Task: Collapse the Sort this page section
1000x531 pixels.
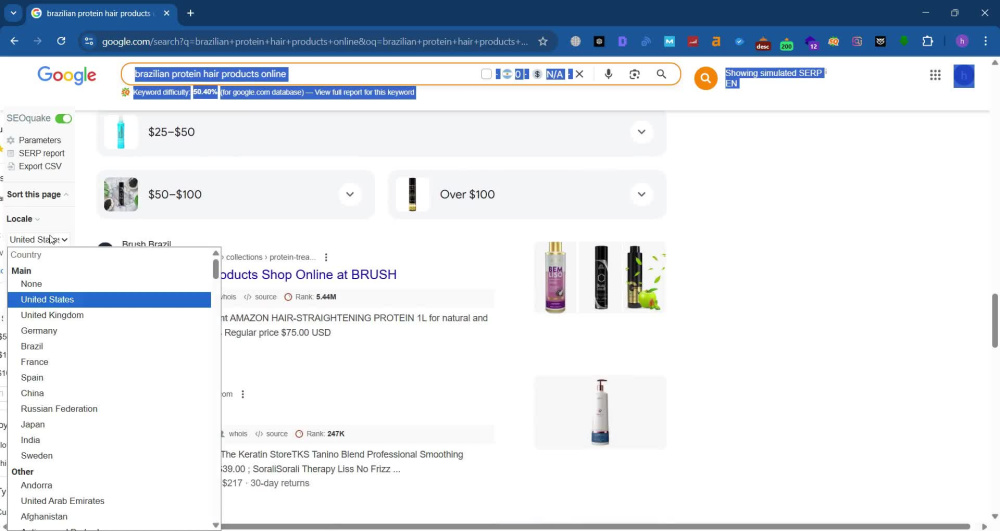Action: click(x=38, y=194)
